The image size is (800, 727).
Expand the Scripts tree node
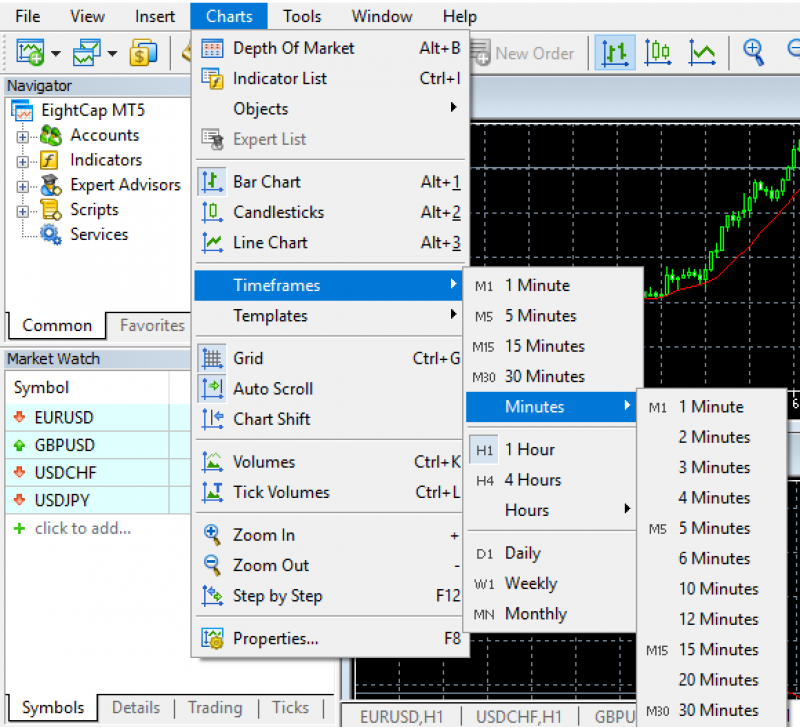tap(22, 211)
